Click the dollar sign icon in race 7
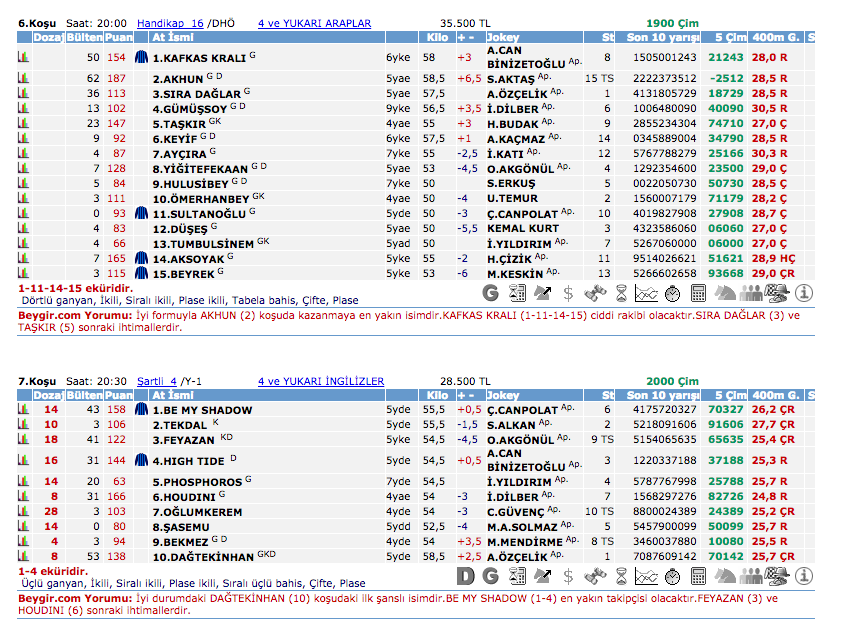Image resolution: width=841 pixels, height=630 pixels. pyautogui.click(x=568, y=576)
